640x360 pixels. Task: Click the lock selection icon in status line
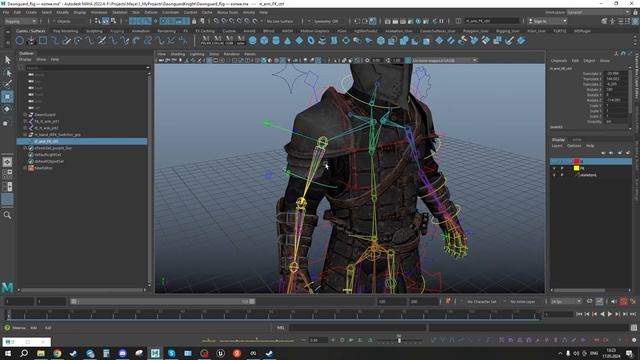(194, 21)
